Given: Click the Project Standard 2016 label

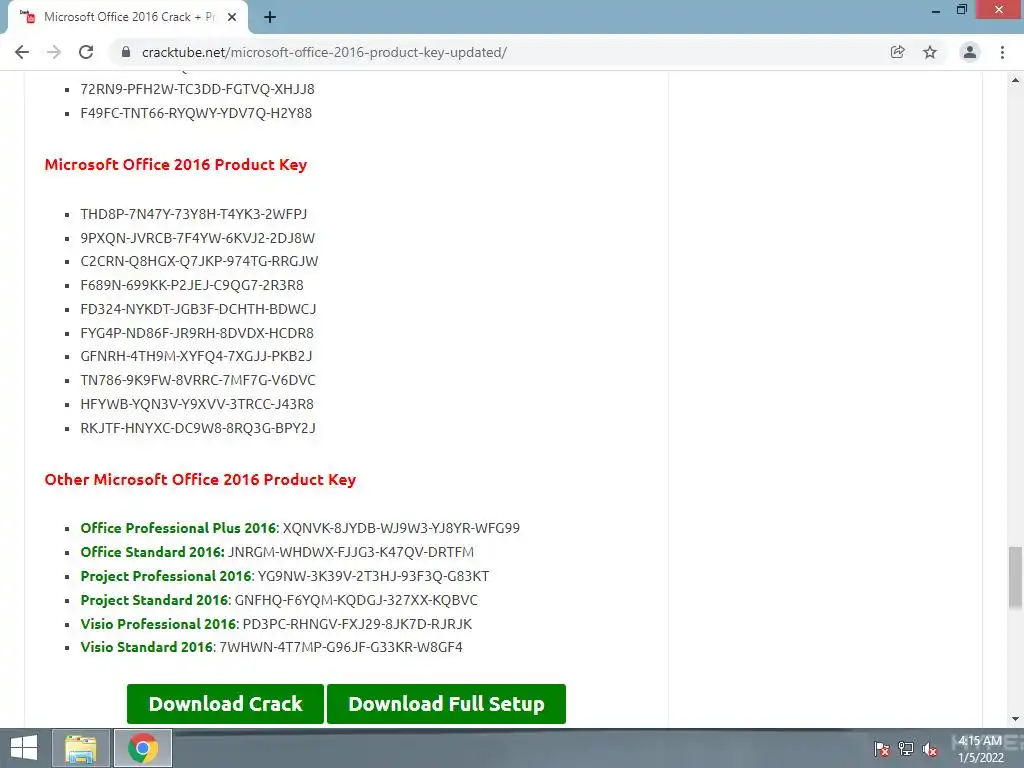Looking at the screenshot, I should click(x=154, y=600).
